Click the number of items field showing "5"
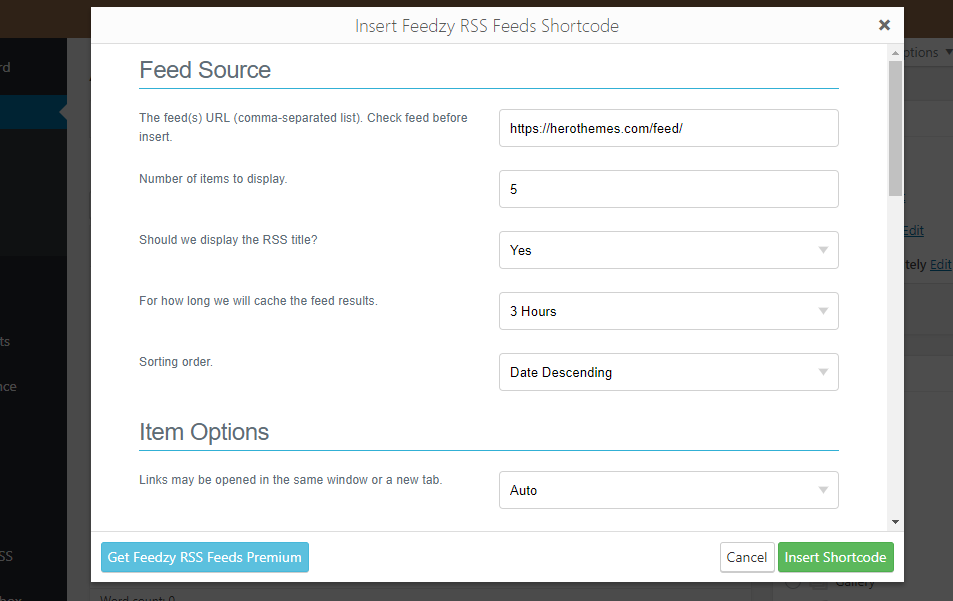953x601 pixels. (668, 189)
